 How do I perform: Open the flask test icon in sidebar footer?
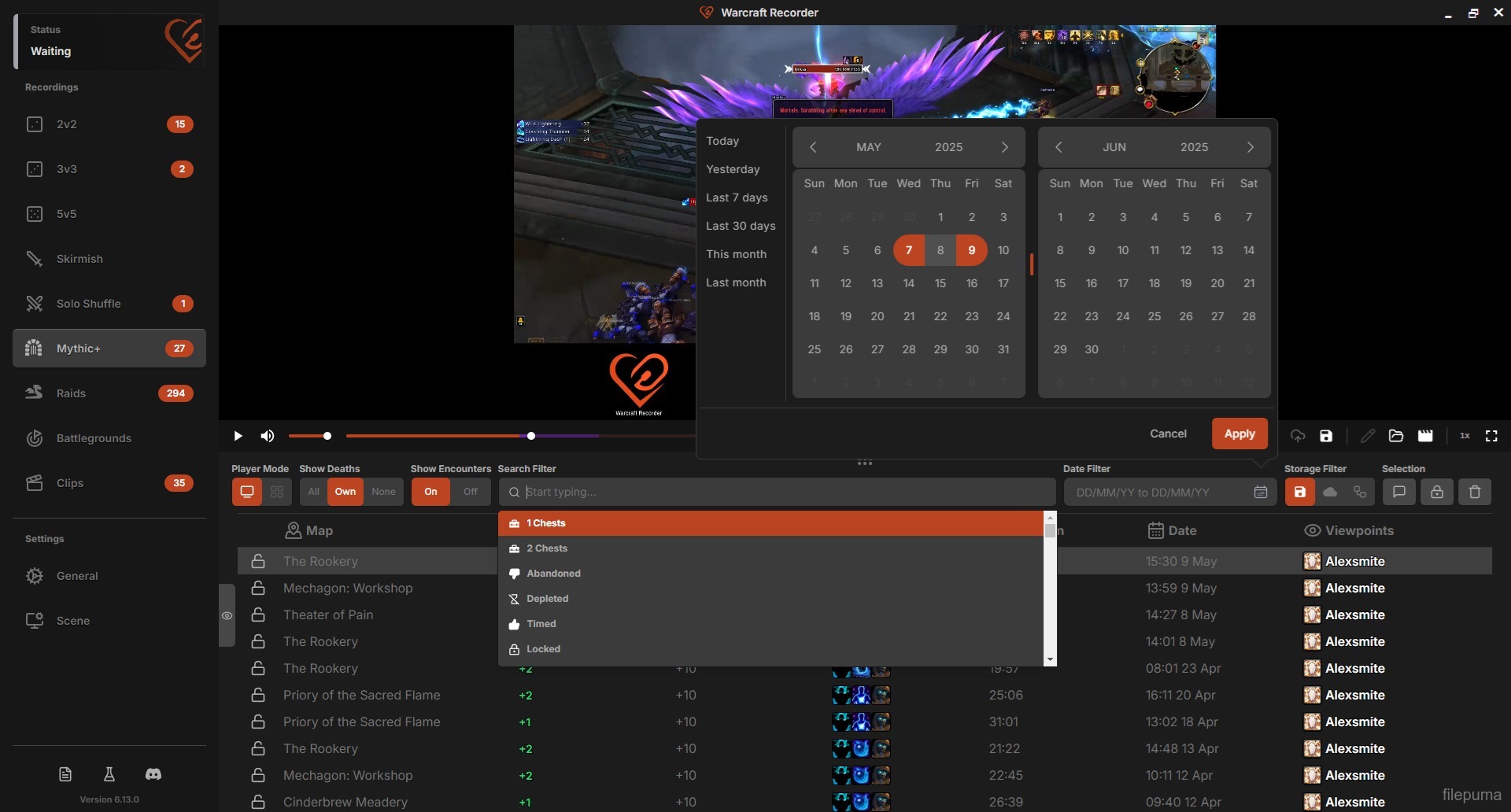tap(109, 774)
